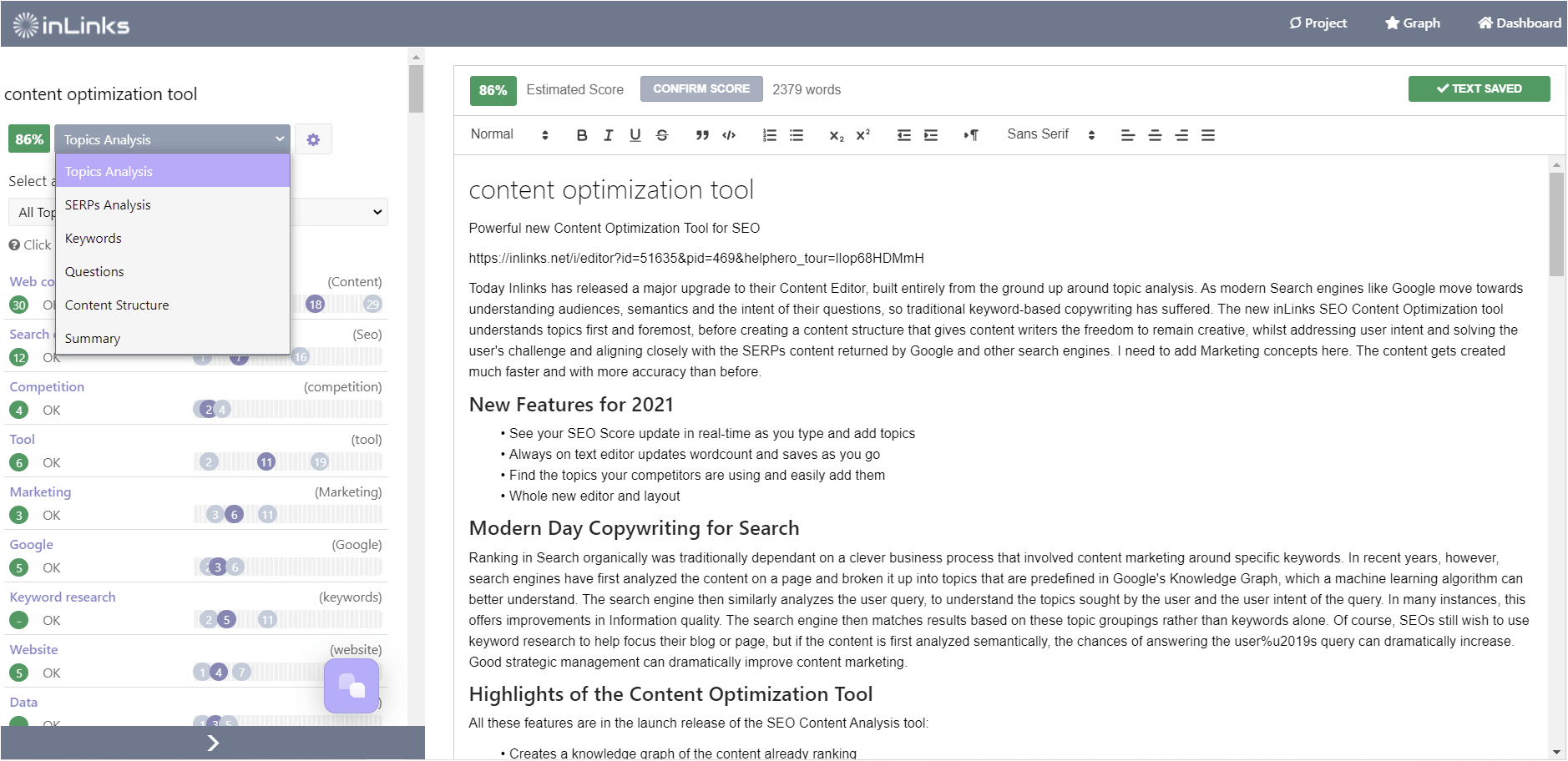Open settings gear next to Topics Analysis

[313, 139]
